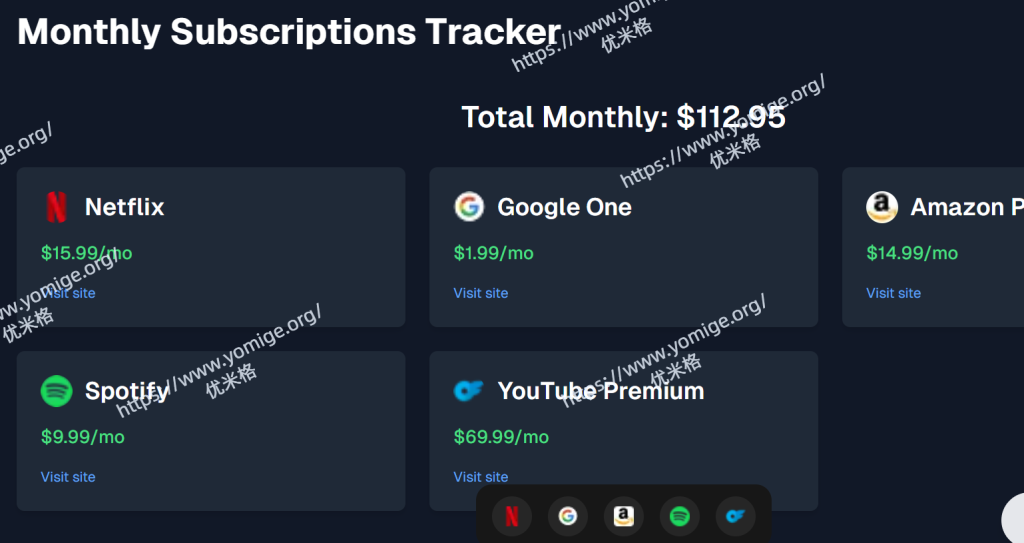Open the Visit site link under Google One
Image resolution: width=1024 pixels, height=543 pixels.
pyautogui.click(x=481, y=293)
